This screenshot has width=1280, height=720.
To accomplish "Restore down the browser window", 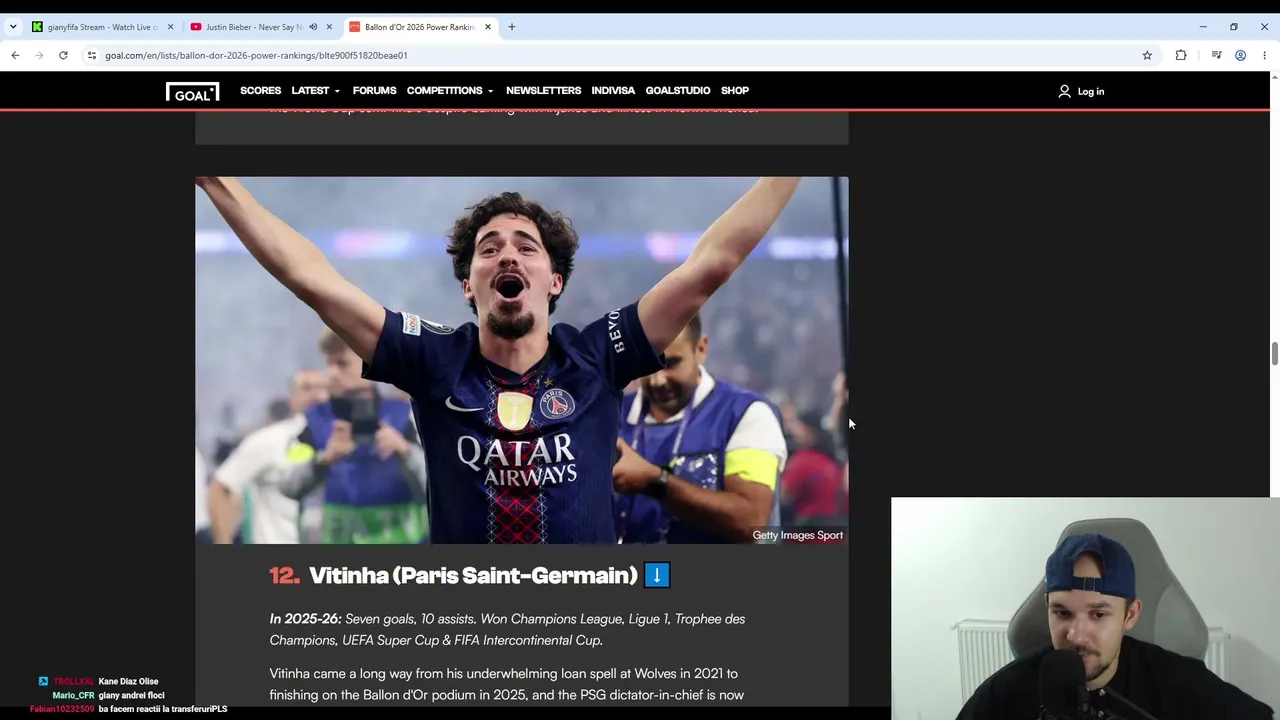I will coord(1234,27).
